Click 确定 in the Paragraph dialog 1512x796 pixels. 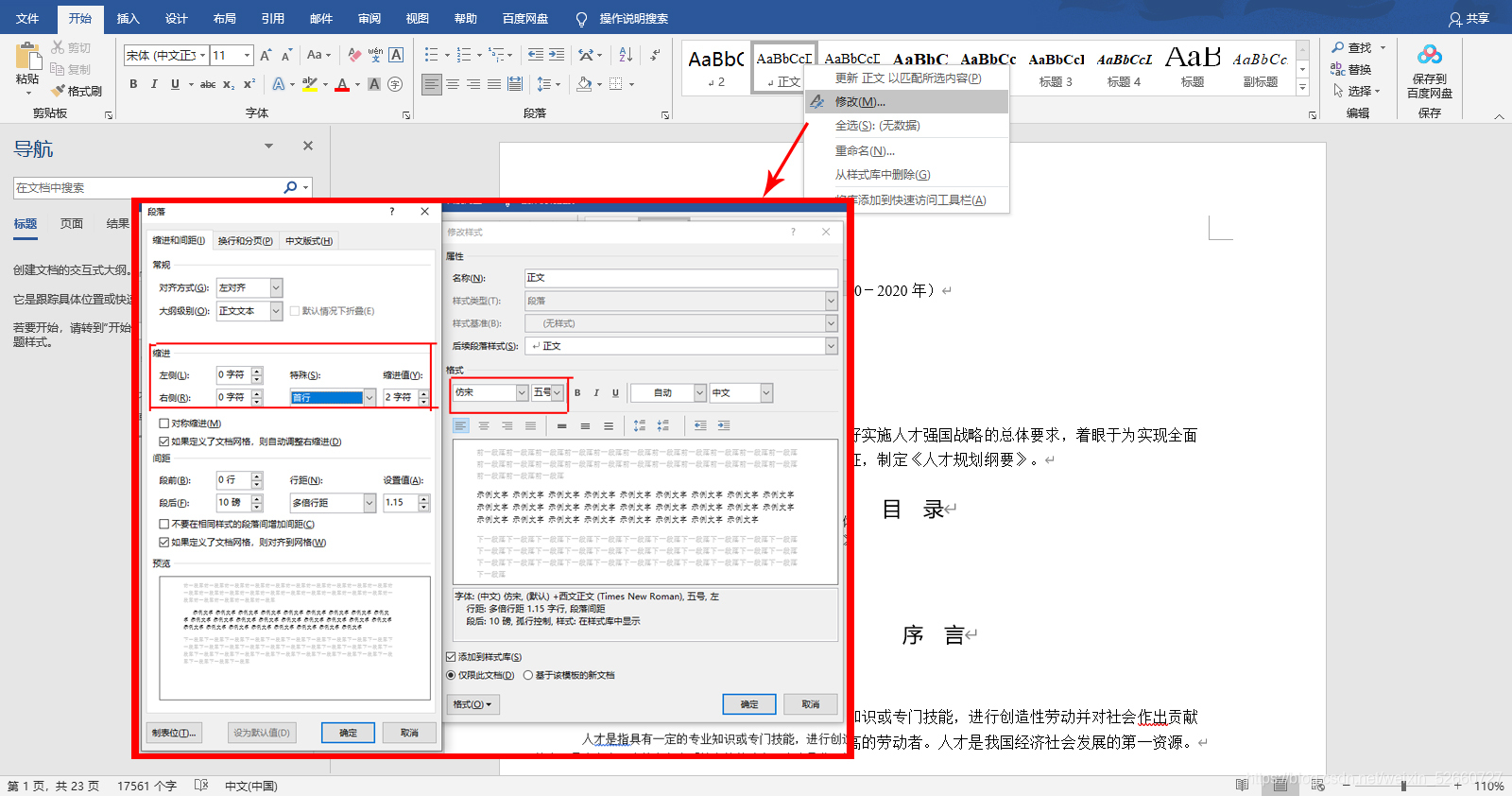point(348,733)
